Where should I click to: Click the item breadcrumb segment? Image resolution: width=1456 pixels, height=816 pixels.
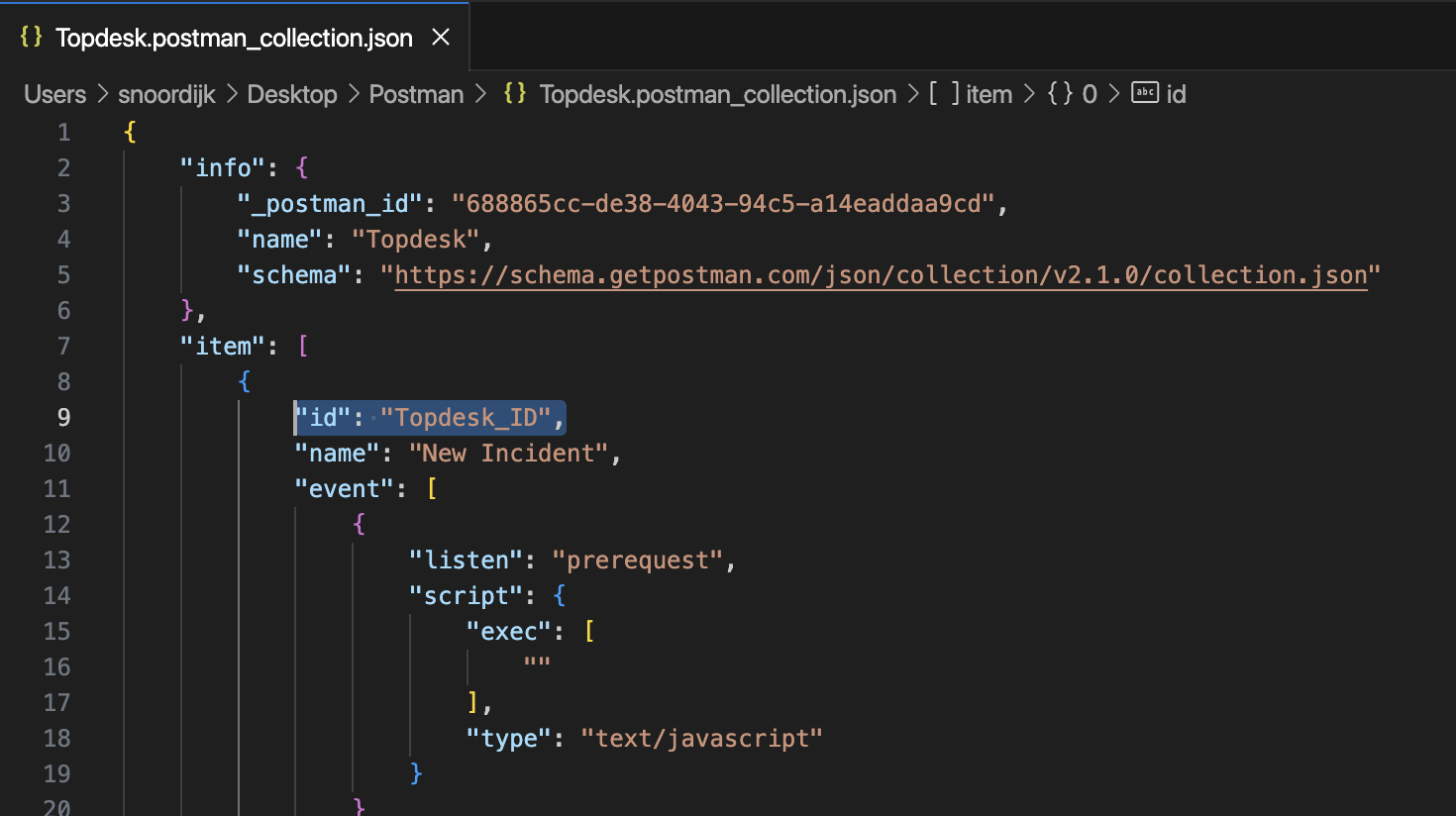point(988,94)
